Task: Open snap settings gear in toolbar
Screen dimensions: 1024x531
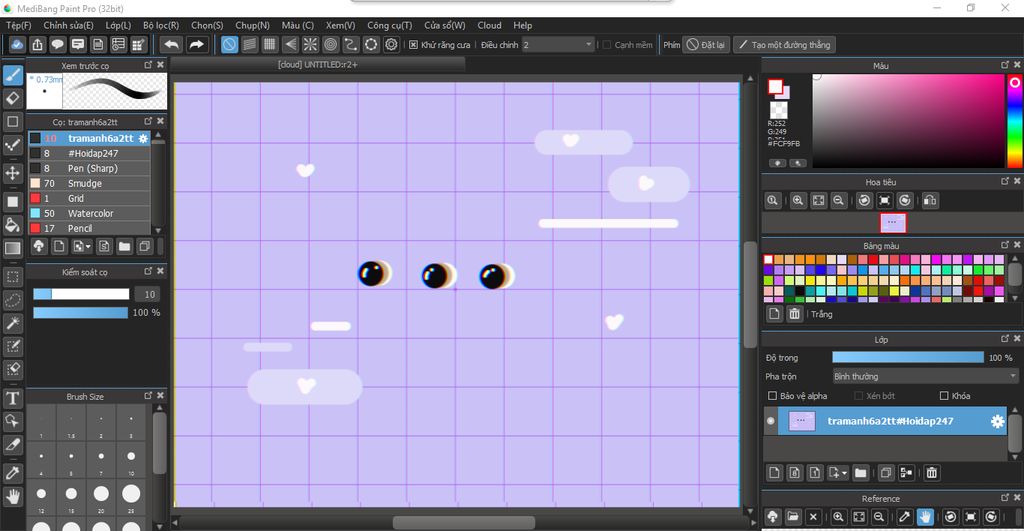Action: (391, 44)
